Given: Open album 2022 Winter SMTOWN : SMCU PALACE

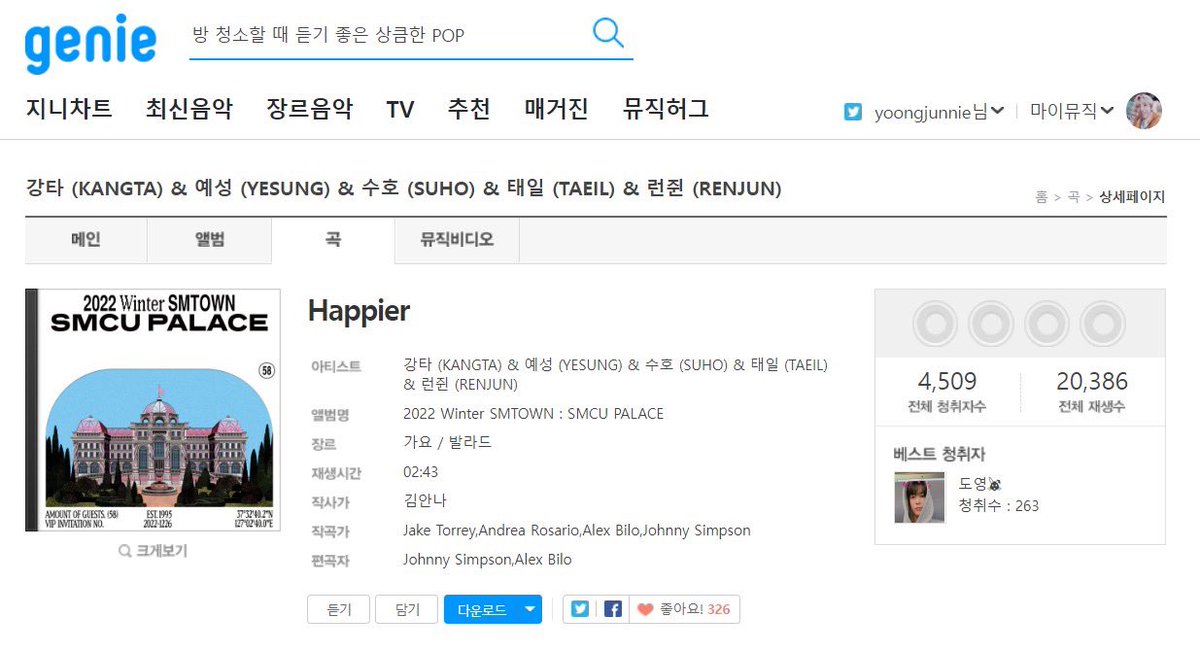Looking at the screenshot, I should coord(533,414).
